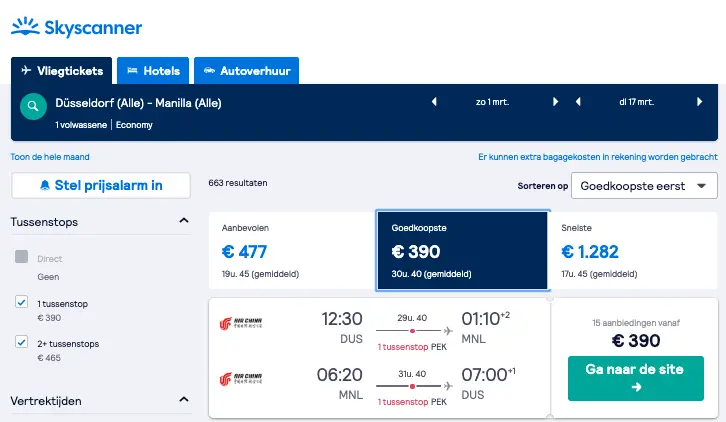Toggle the disabled Direct checkbox

pos(21,256)
